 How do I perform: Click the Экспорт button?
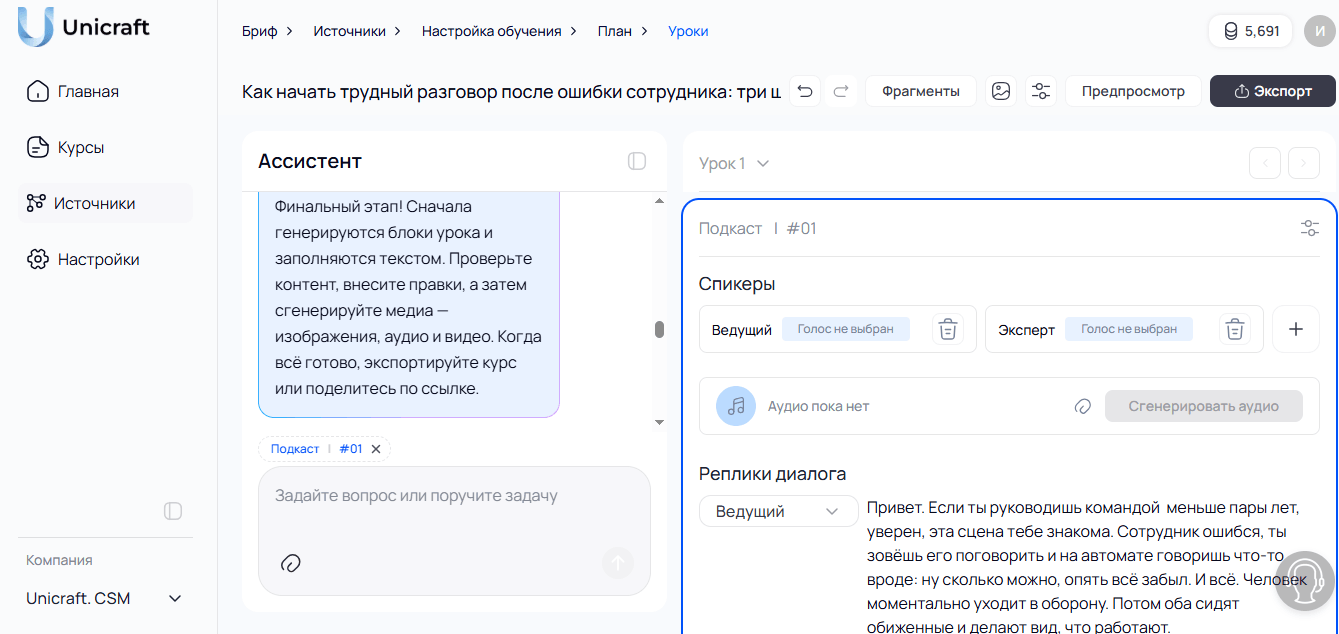(x=1273, y=91)
